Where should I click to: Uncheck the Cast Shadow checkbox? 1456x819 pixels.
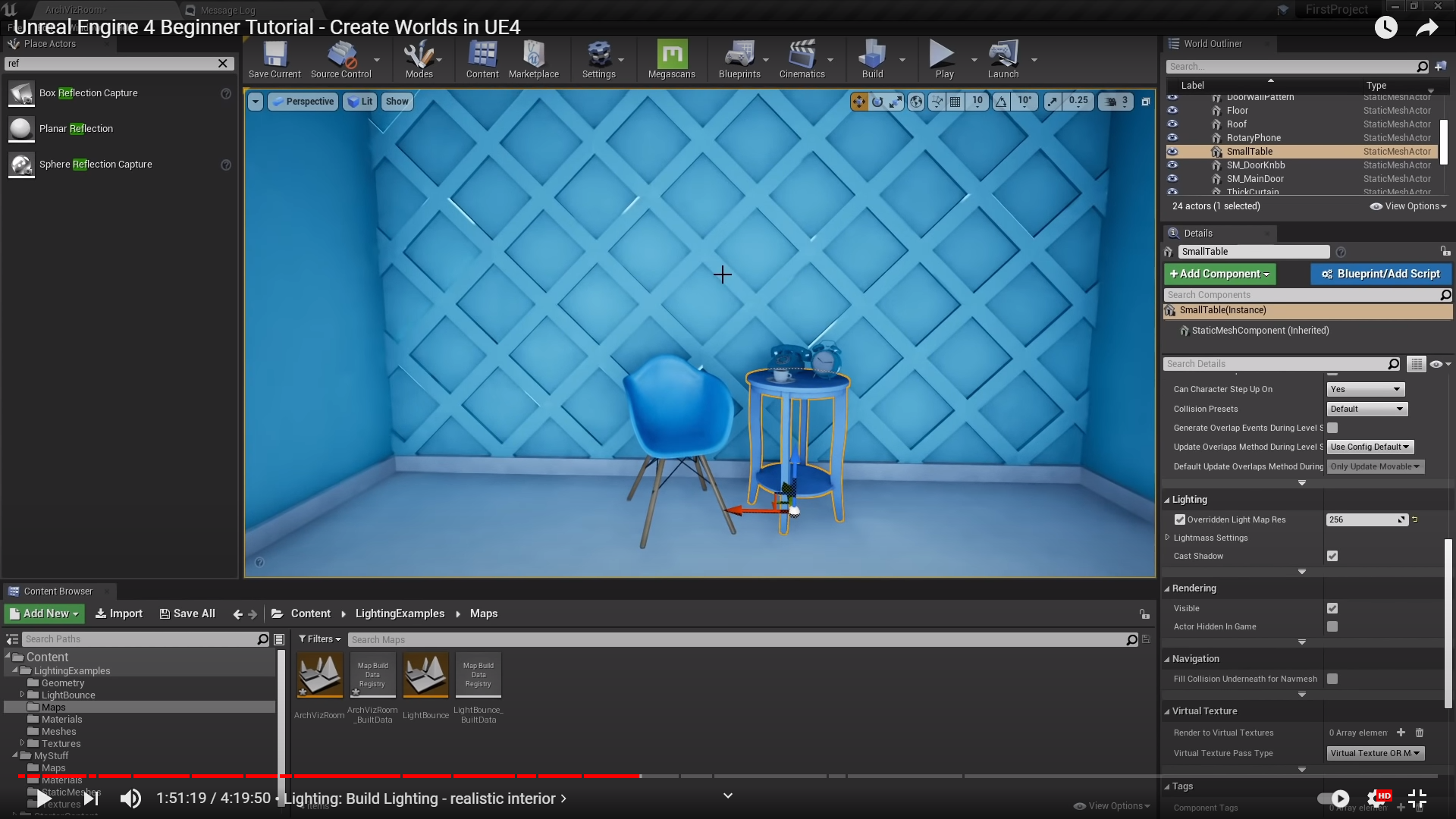(1332, 556)
